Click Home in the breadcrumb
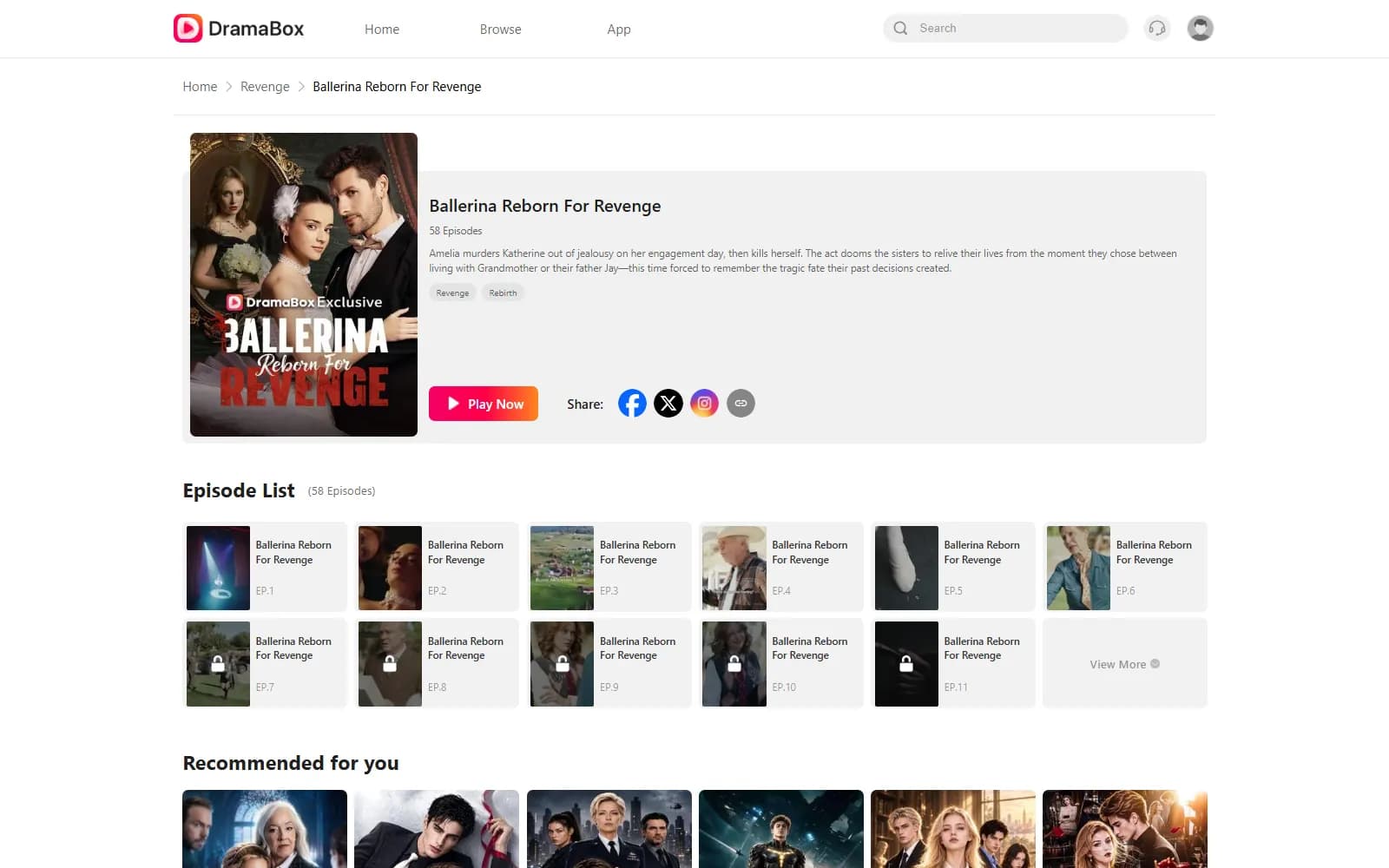Screen dimensions: 1389x868 [x=200, y=87]
